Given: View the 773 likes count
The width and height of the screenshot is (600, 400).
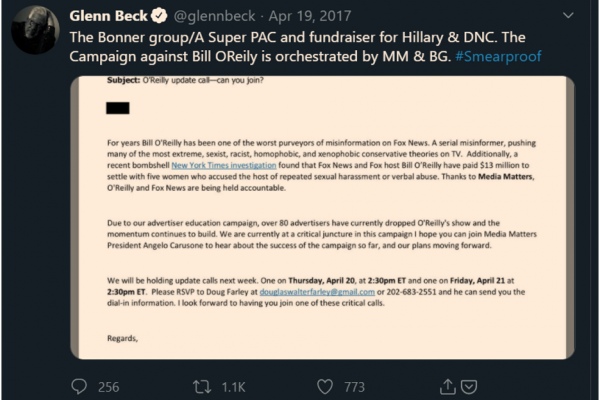Looking at the screenshot, I should click(354, 386).
